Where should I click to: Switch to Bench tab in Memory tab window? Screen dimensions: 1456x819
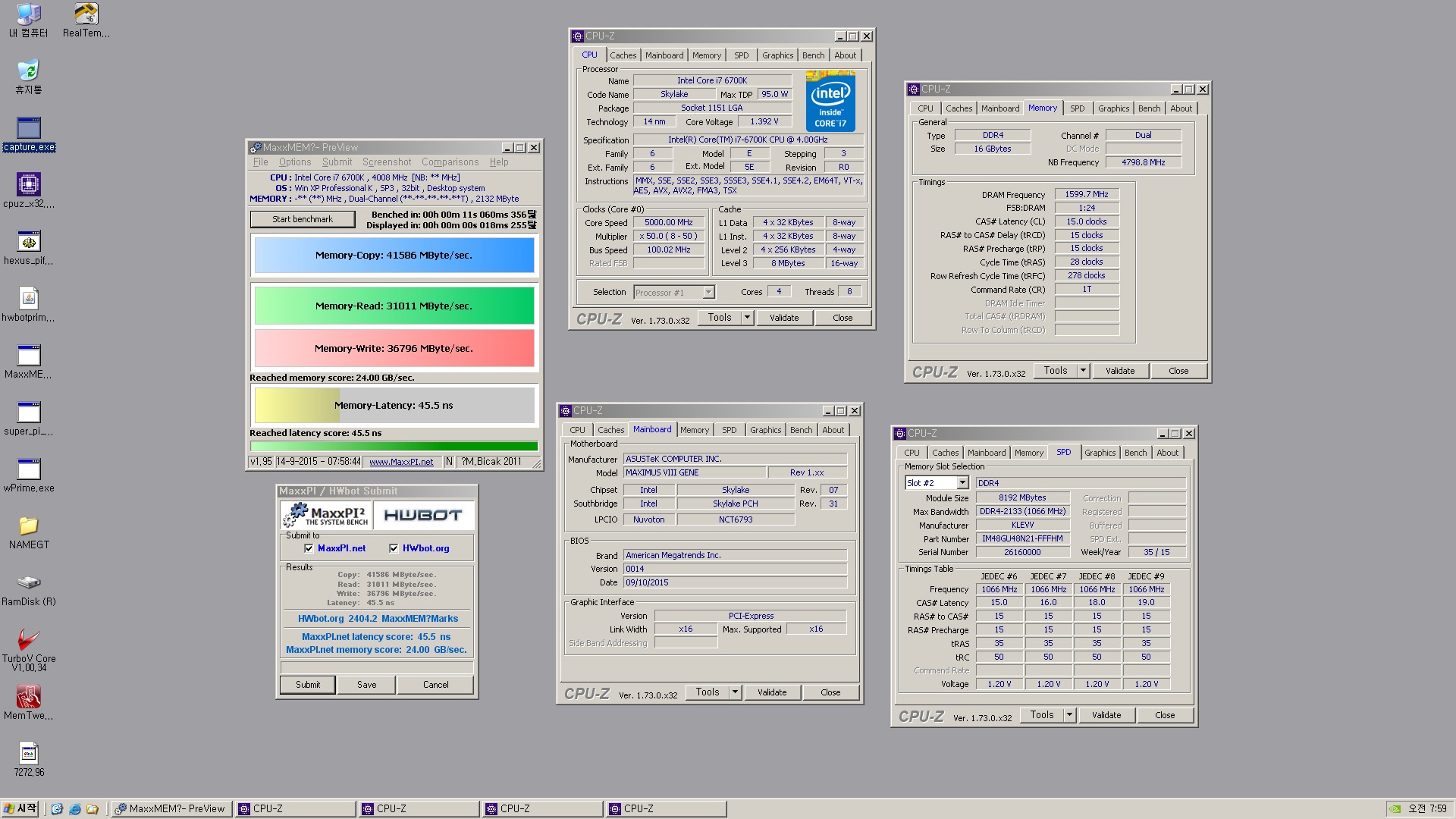coord(1149,108)
